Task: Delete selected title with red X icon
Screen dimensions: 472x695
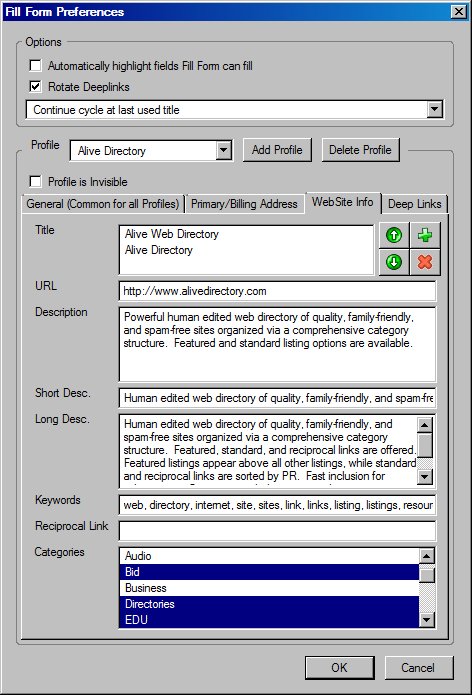Action: tap(425, 262)
